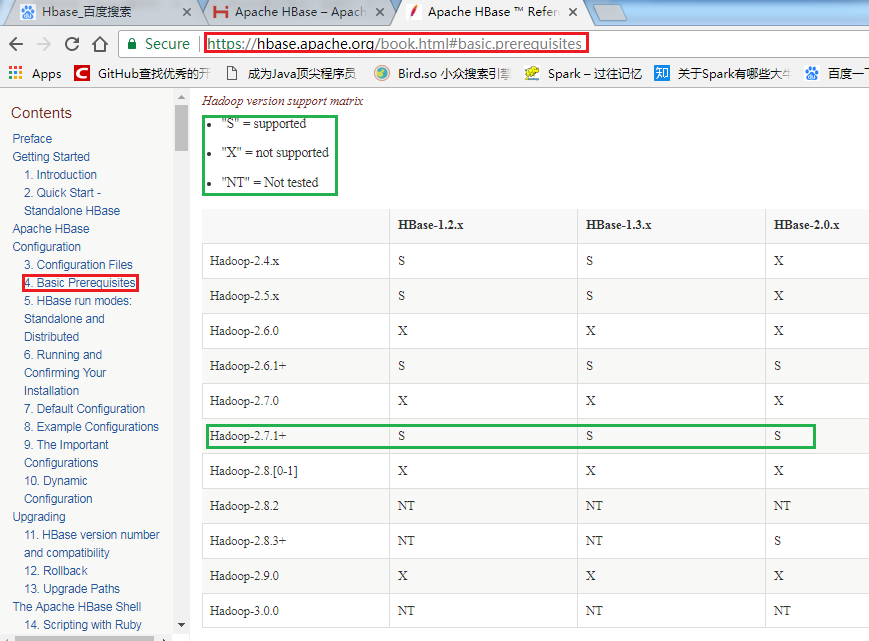Close the Apache HBase – Apache tab
The image size is (869, 641).
(x=380, y=12)
